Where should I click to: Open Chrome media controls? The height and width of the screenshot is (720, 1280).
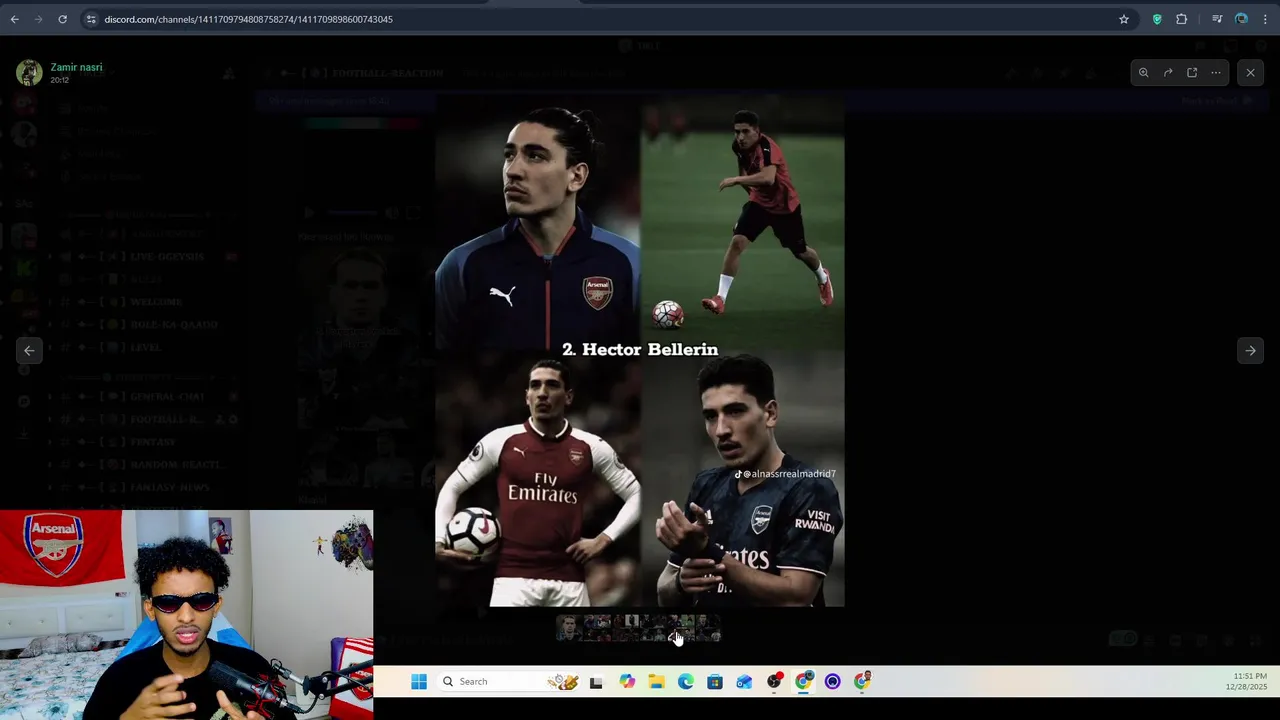tap(1217, 19)
